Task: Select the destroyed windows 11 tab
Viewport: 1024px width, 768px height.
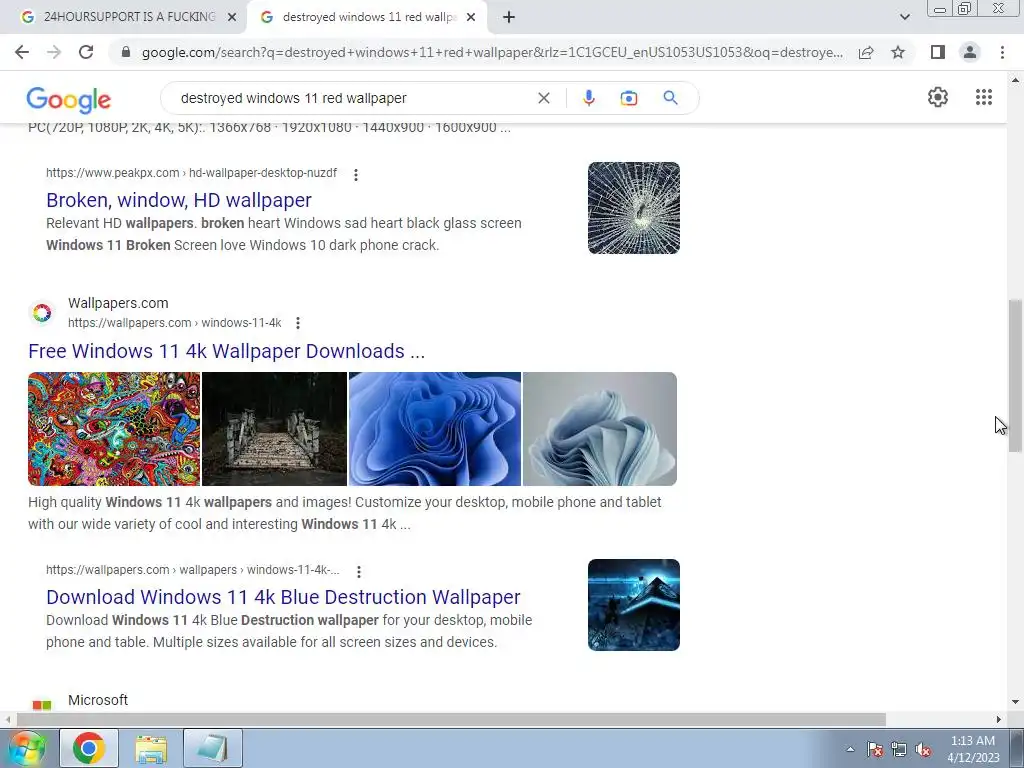Action: coord(369,17)
